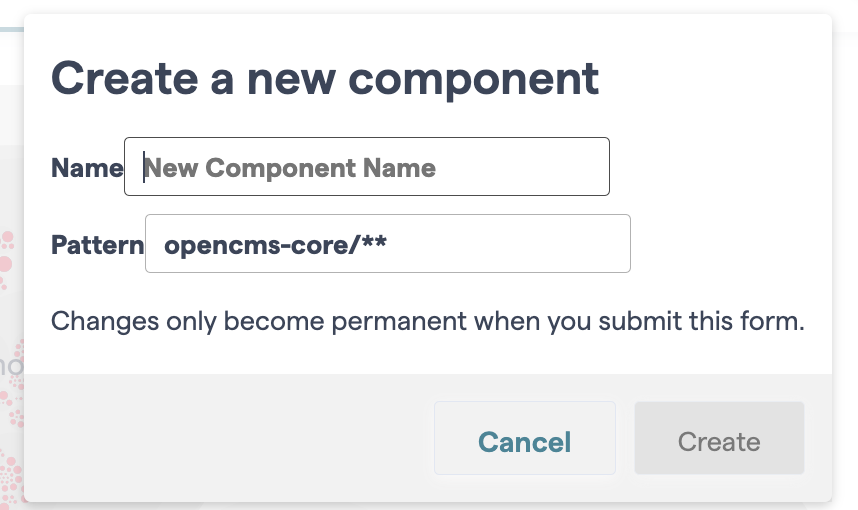Click the "Create a new component" heading
This screenshot has height=510, width=858.
click(324, 78)
